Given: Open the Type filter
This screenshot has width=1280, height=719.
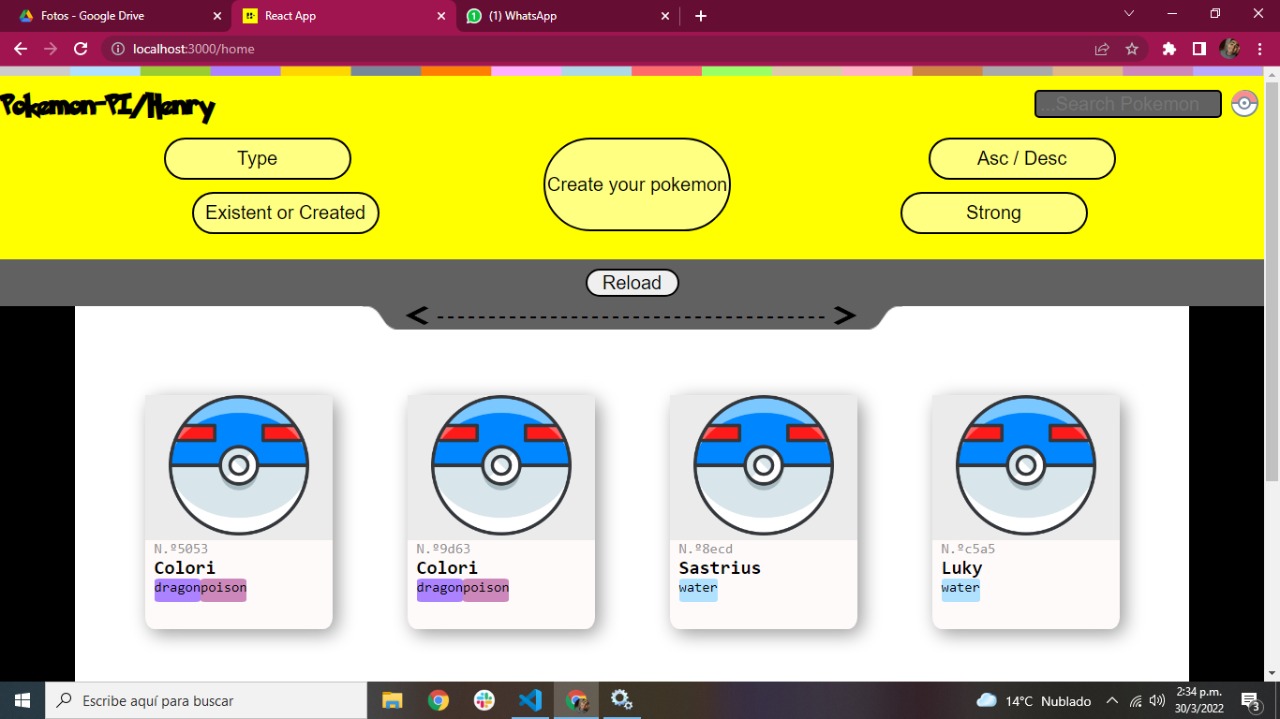Looking at the screenshot, I should (x=257, y=159).
